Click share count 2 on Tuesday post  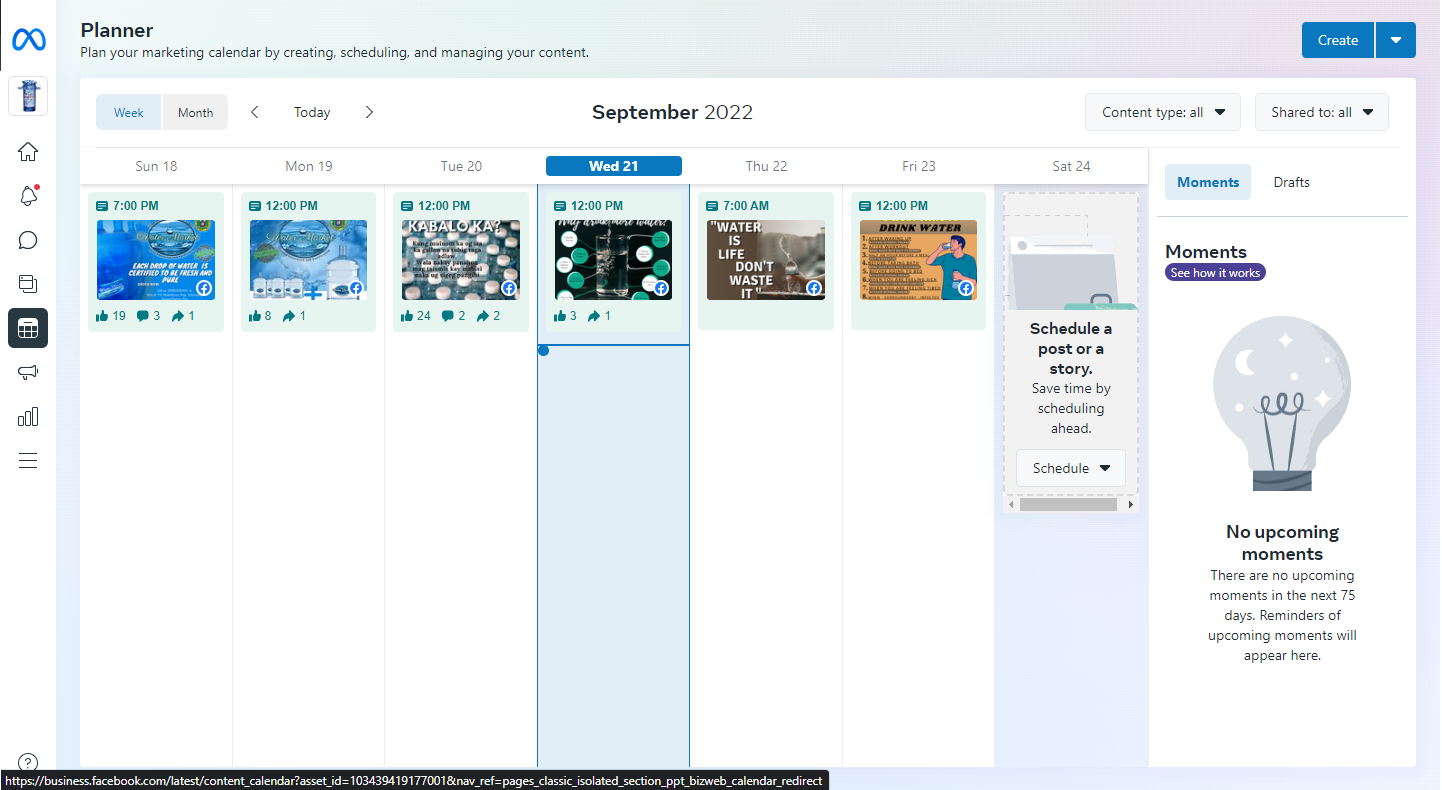[x=488, y=316]
